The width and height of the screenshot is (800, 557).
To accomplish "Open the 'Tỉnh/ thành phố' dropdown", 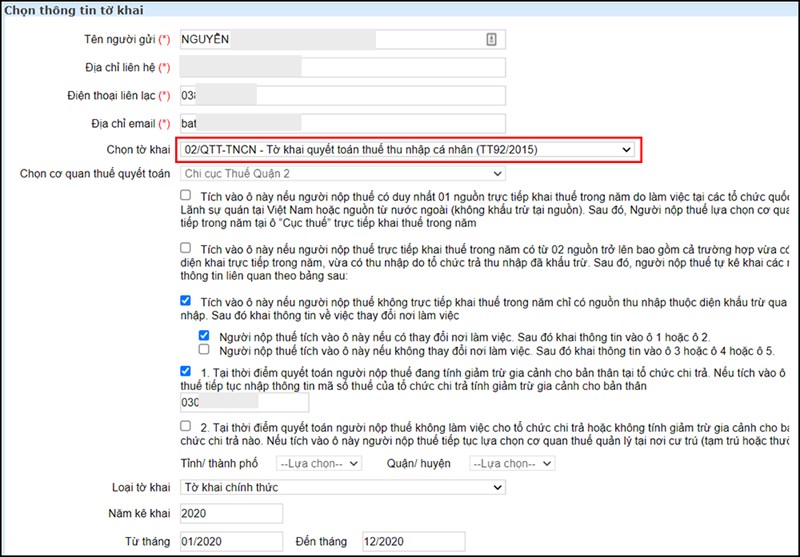I will coord(319,463).
